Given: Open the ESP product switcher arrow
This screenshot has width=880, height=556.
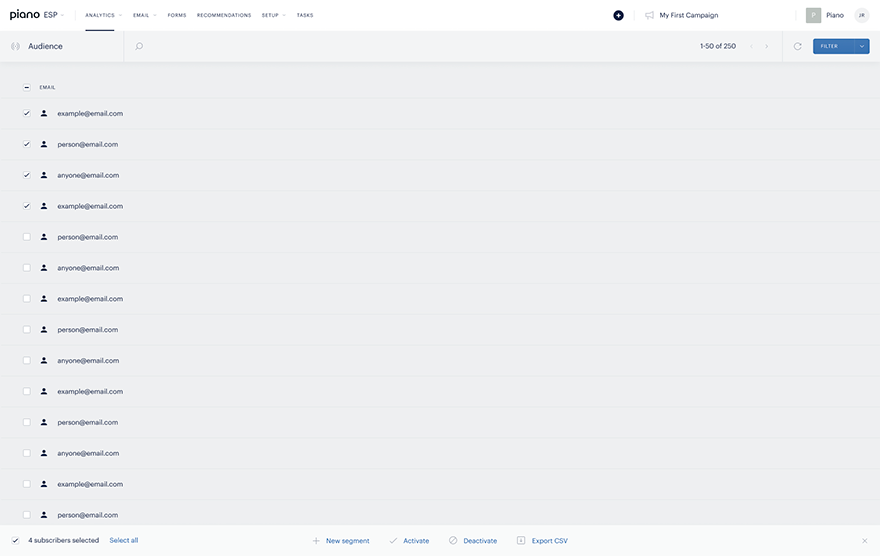Looking at the screenshot, I should (x=62, y=15).
